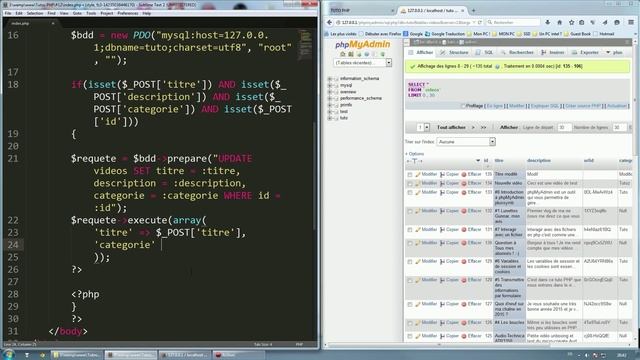The height and width of the screenshot is (360, 640).
Task: Expand the performance_schema database node
Action: pos(329,98)
